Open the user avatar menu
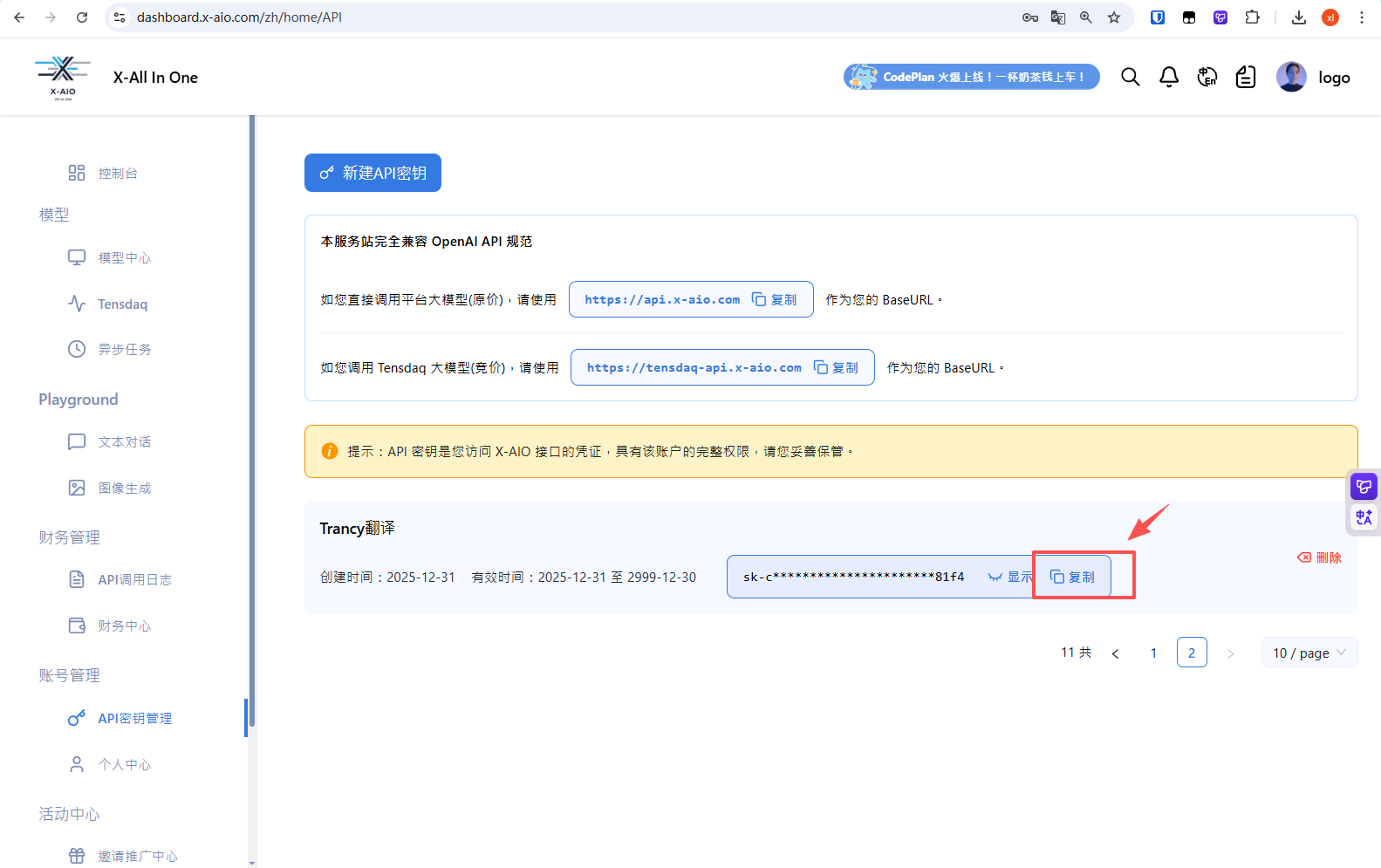Viewport: 1381px width, 868px height. [x=1291, y=77]
